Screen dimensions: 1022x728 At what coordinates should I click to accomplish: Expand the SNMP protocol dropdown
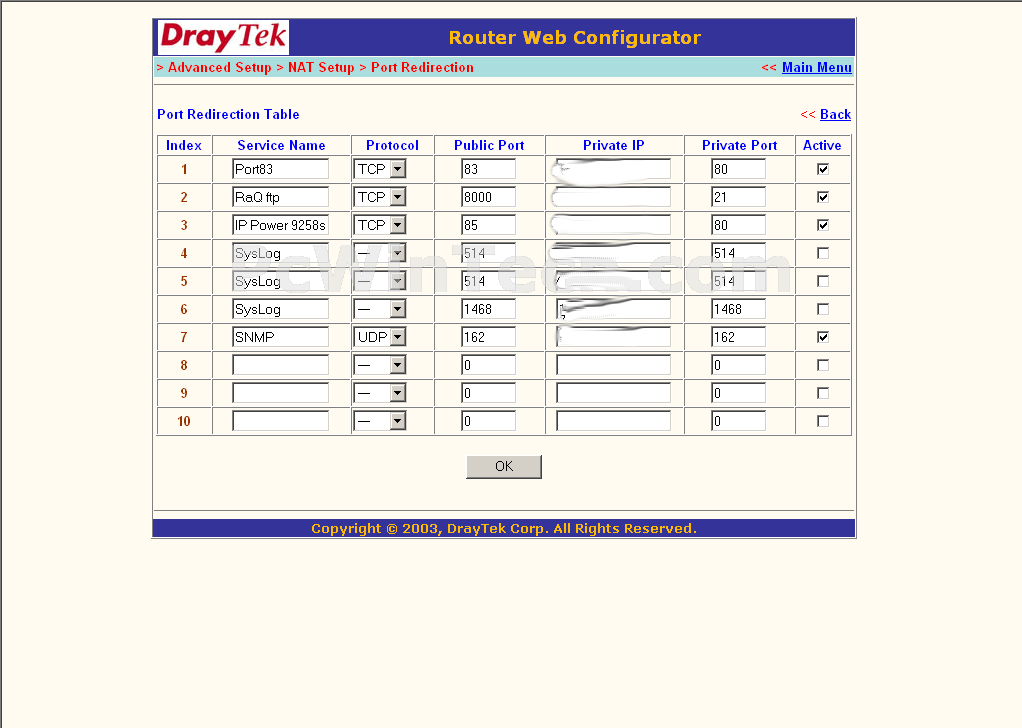pos(397,337)
